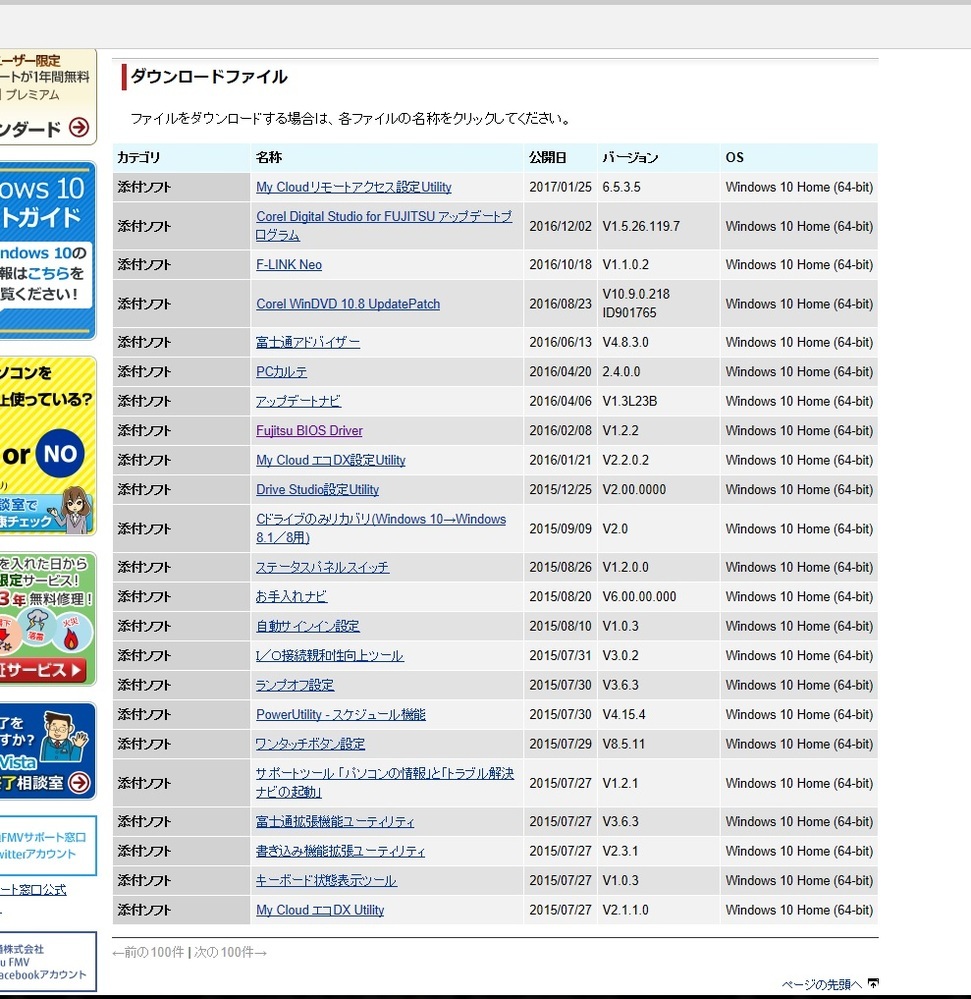Click date cell 2016/02/08

pyautogui.click(x=560, y=431)
